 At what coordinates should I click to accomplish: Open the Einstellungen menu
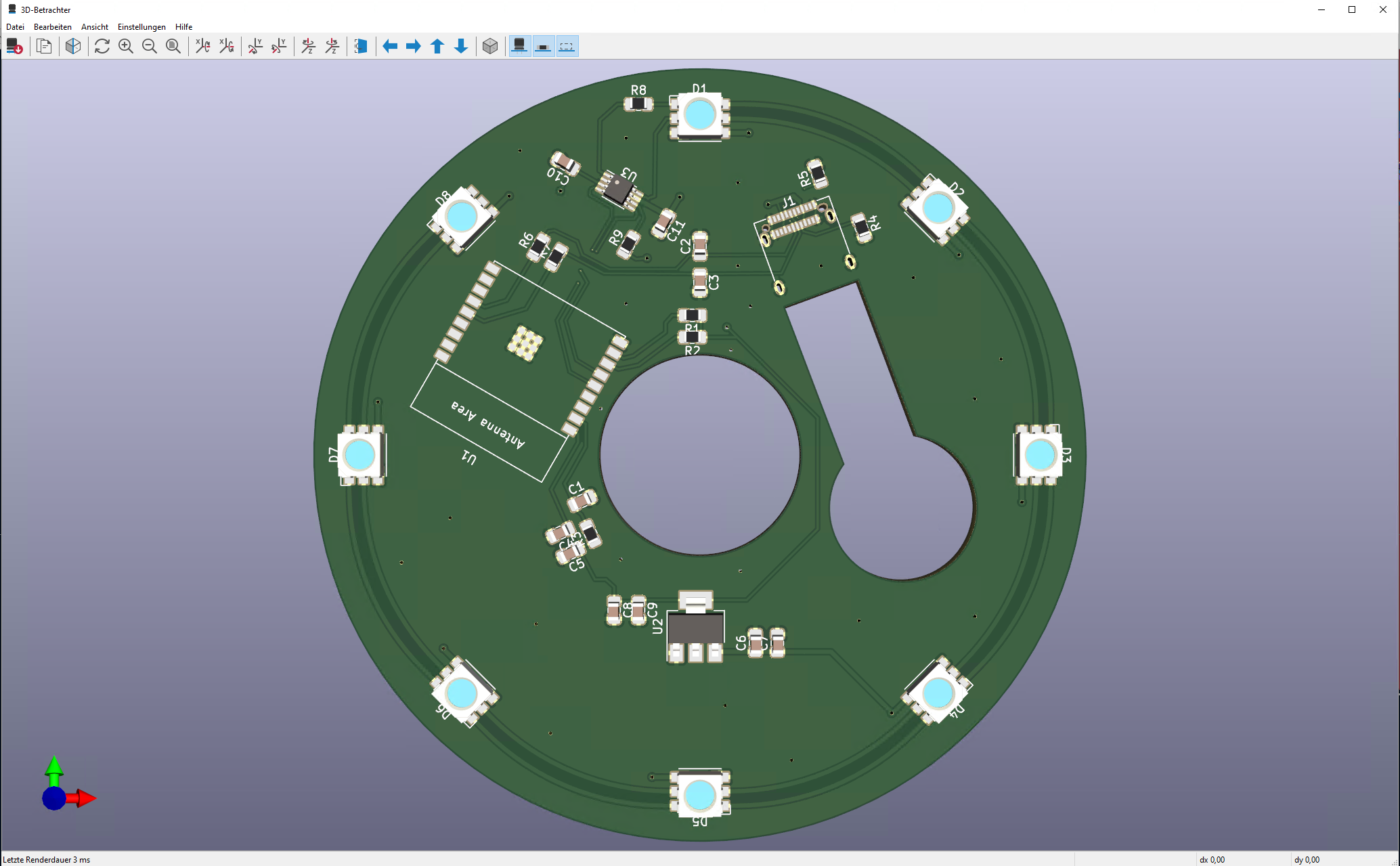141,27
